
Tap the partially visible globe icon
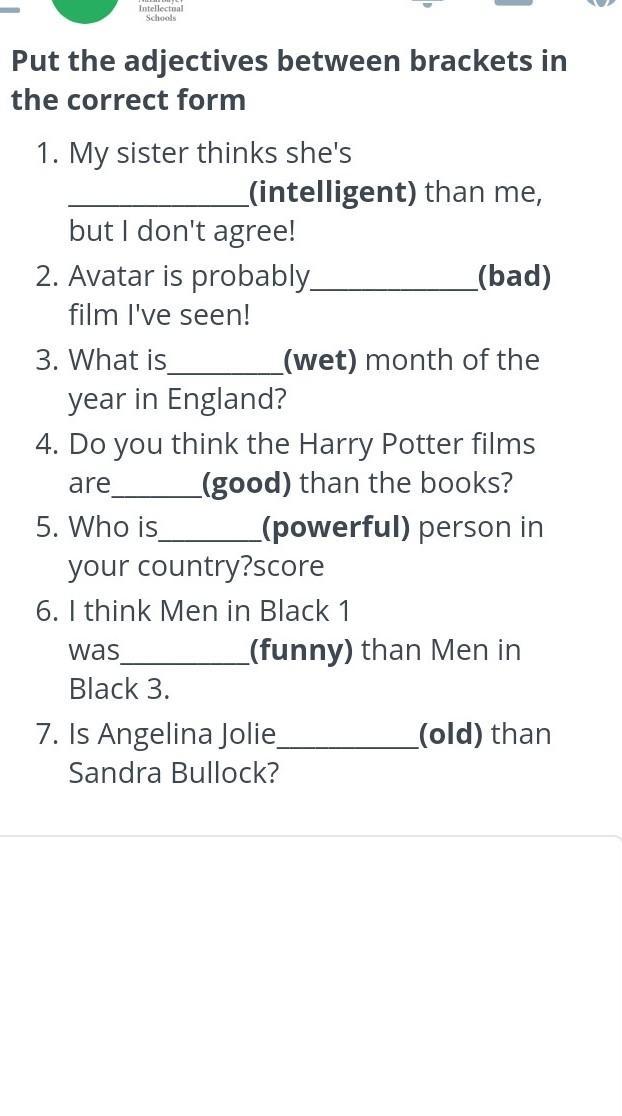[600, 3]
